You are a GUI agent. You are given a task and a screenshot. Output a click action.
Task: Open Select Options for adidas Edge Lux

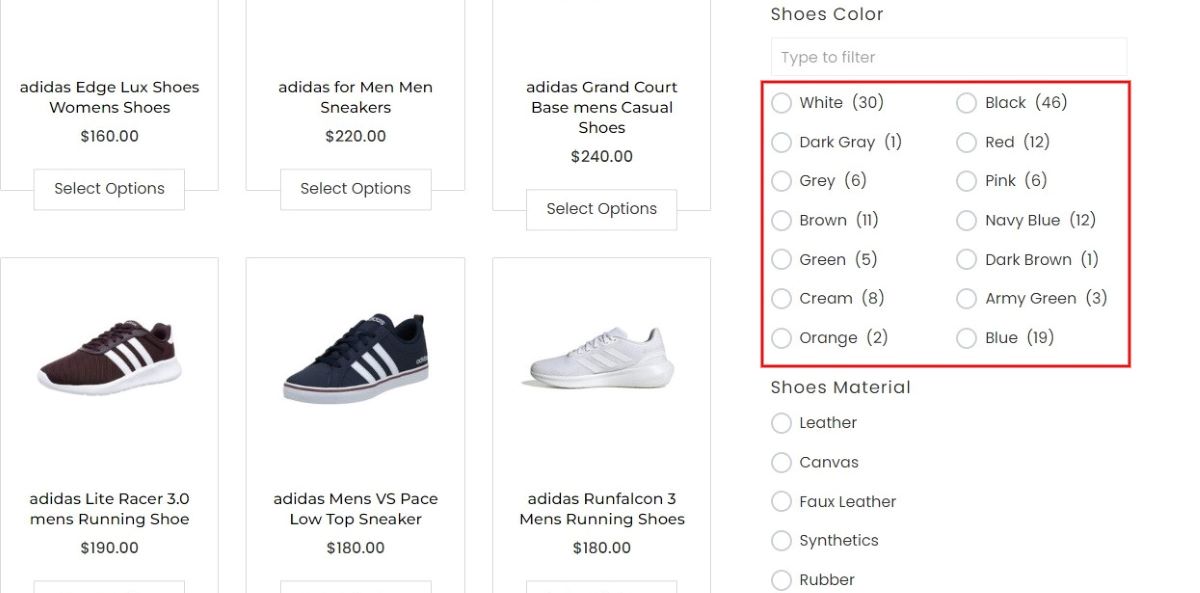tap(109, 189)
